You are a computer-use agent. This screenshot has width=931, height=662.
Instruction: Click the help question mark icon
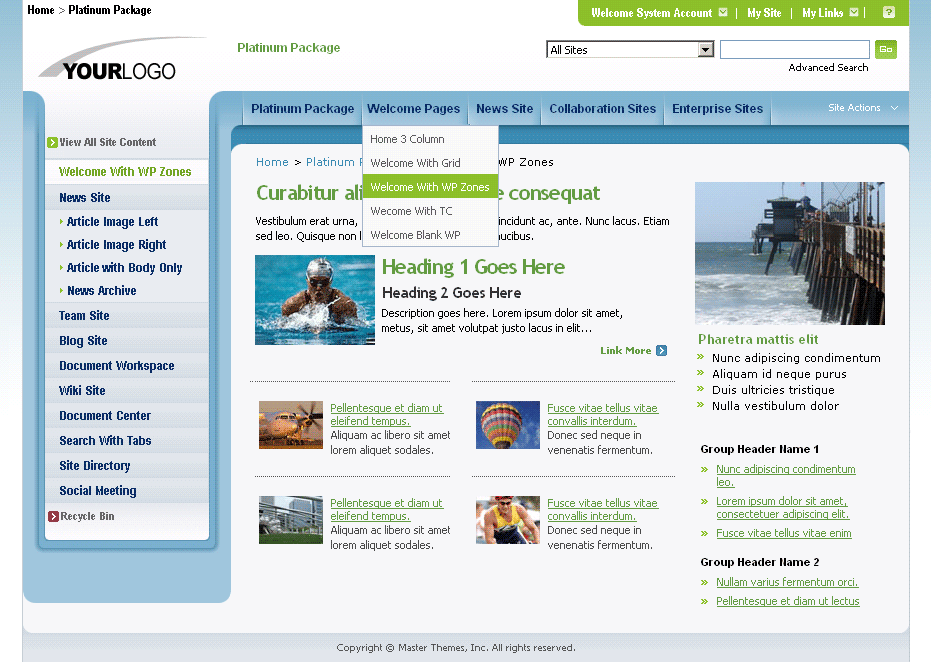click(x=888, y=12)
